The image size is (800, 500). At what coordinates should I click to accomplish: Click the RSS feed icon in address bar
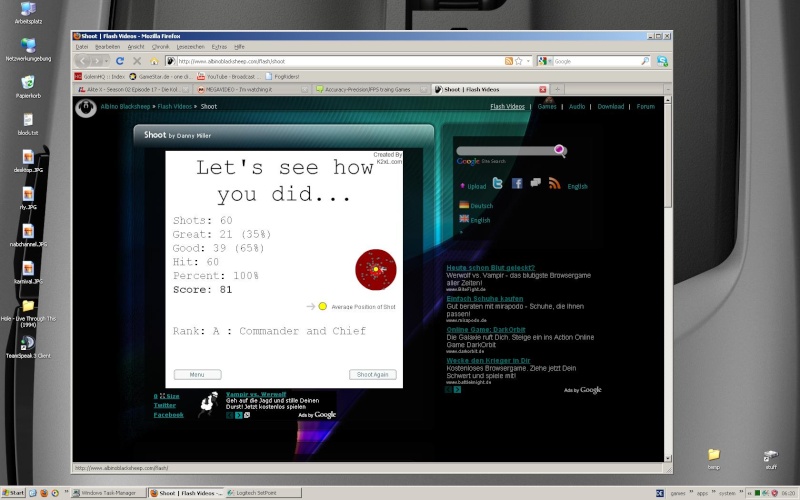coord(509,61)
